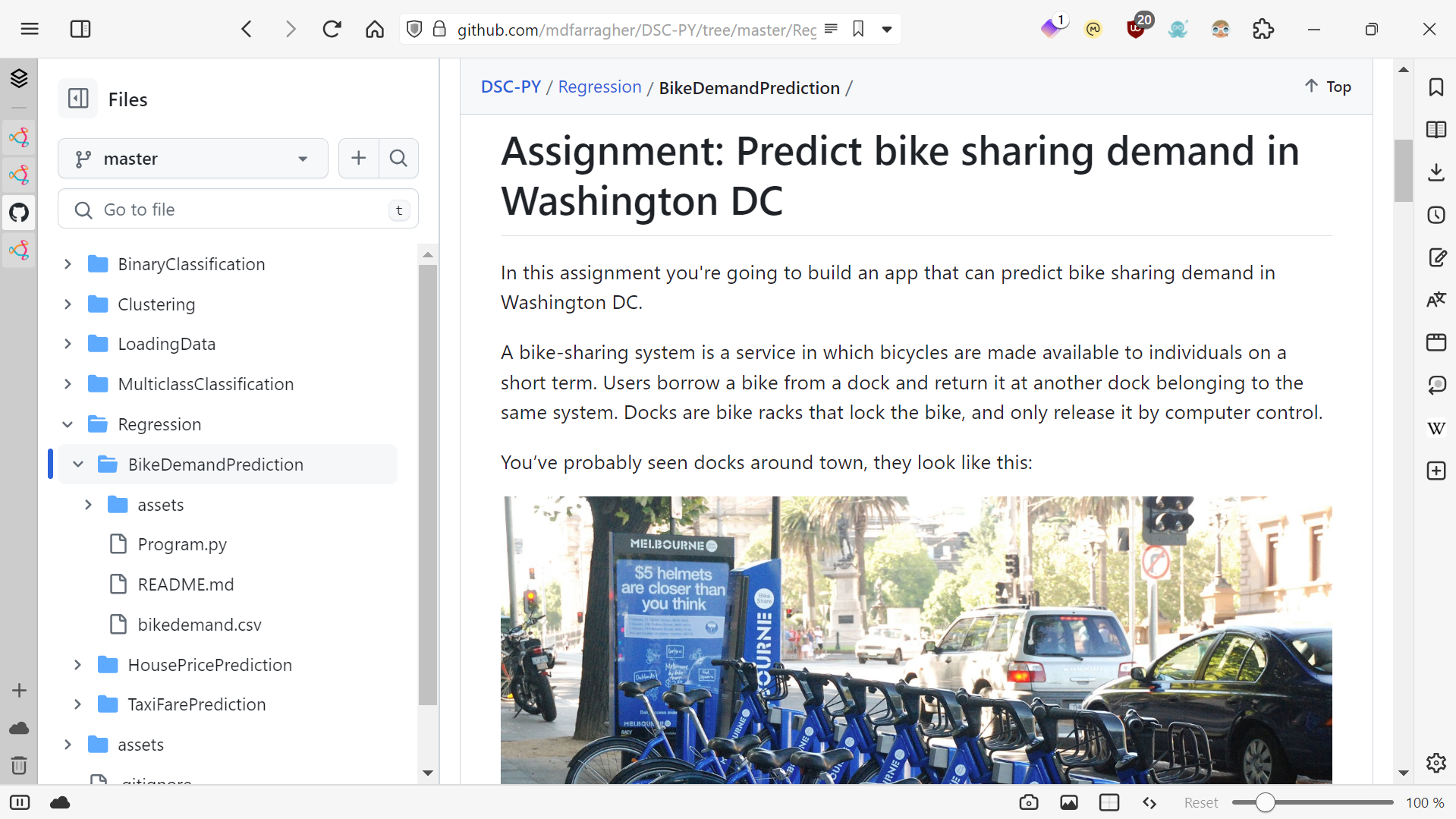Toggle reader view in the address bar
This screenshot has height=819, width=1456.
[x=832, y=29]
